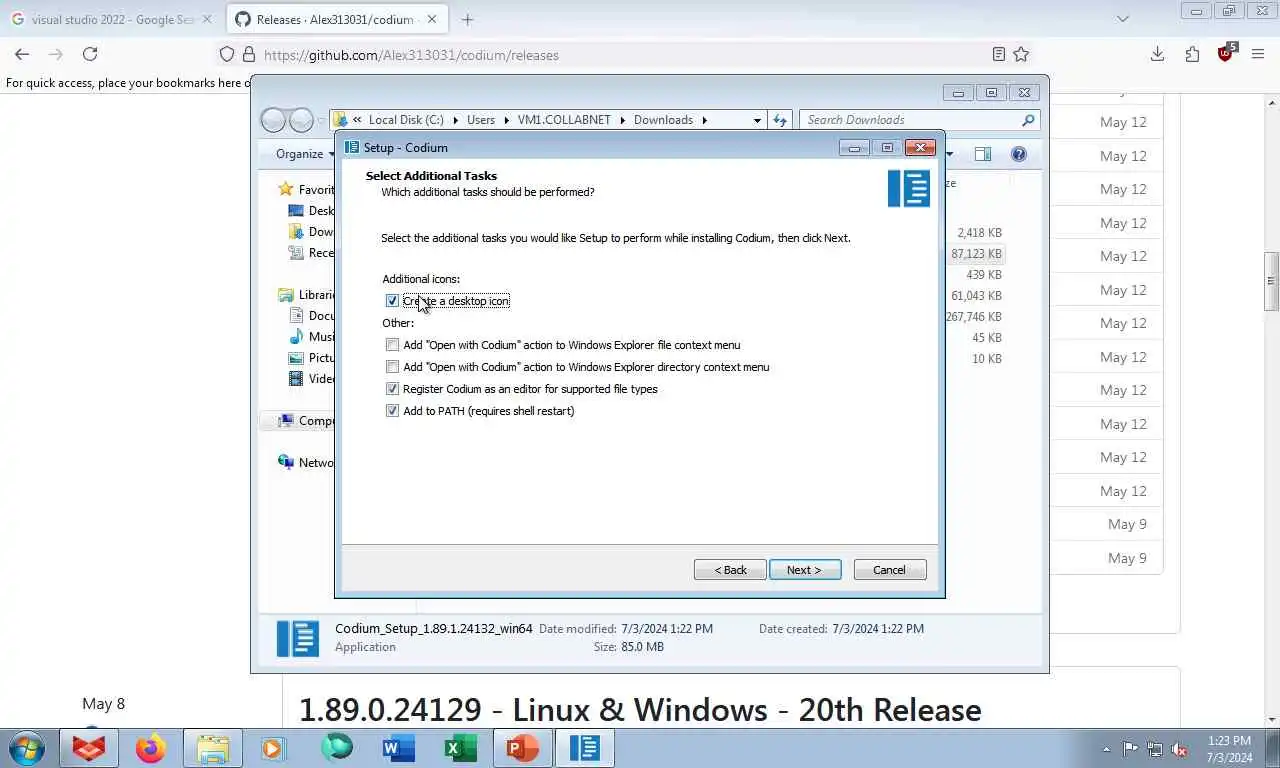This screenshot has width=1280, height=768.
Task: Select Downloads in address breadcrumb
Action: pos(663,120)
